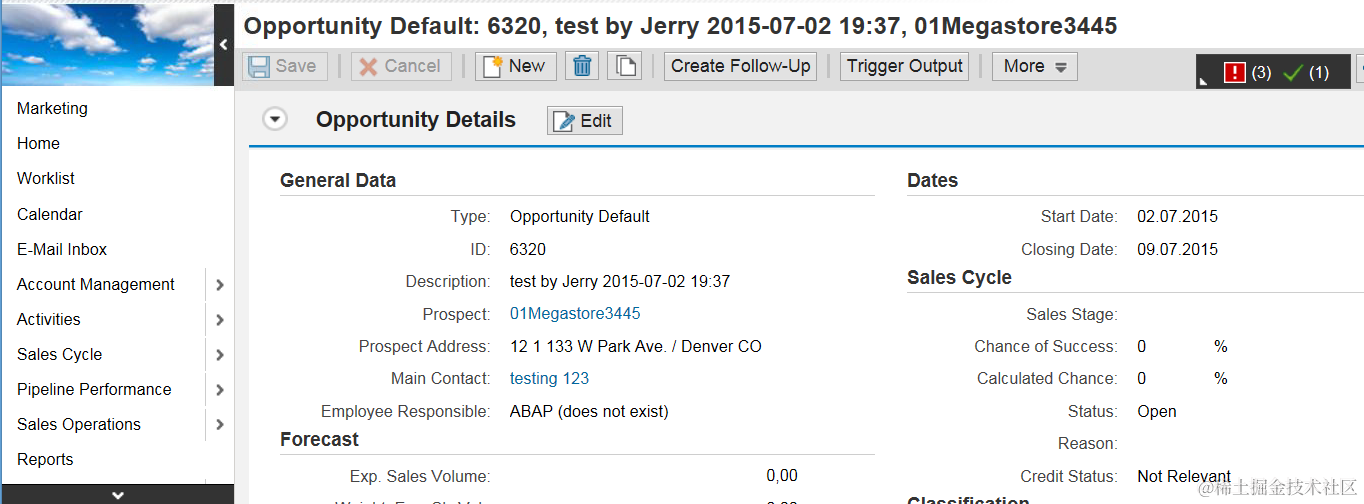This screenshot has height=504, width=1364.
Task: Click the green success message checkmark
Action: pyautogui.click(x=1293, y=72)
